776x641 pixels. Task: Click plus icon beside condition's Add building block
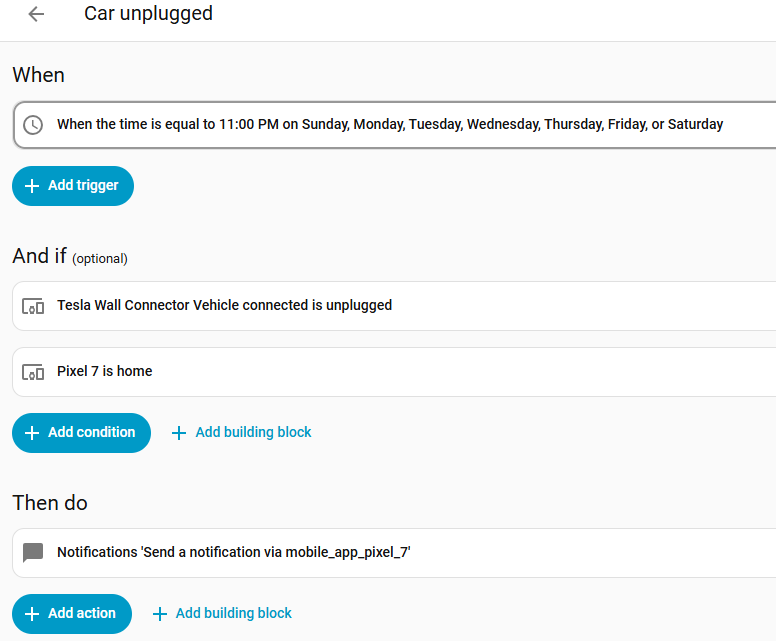coord(179,433)
